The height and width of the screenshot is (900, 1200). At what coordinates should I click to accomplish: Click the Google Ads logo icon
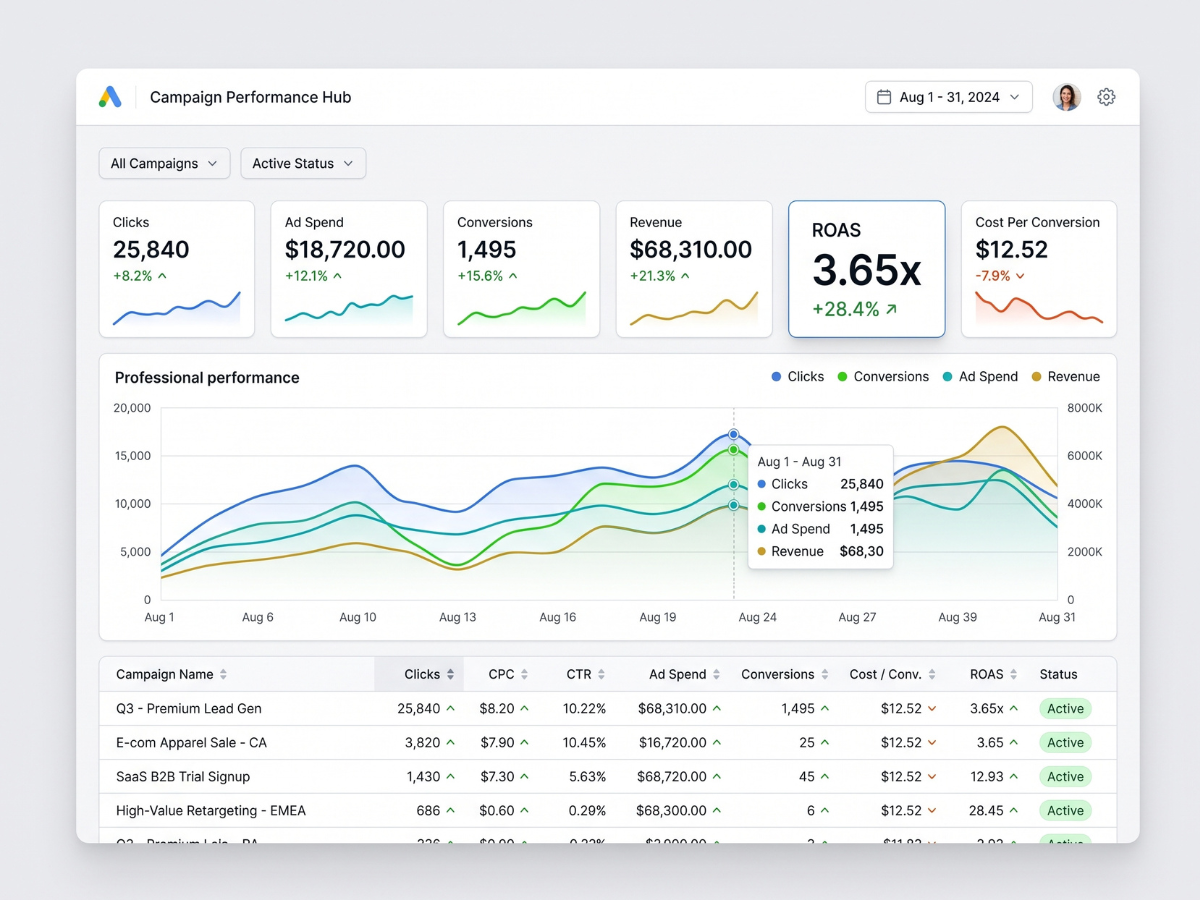point(110,97)
